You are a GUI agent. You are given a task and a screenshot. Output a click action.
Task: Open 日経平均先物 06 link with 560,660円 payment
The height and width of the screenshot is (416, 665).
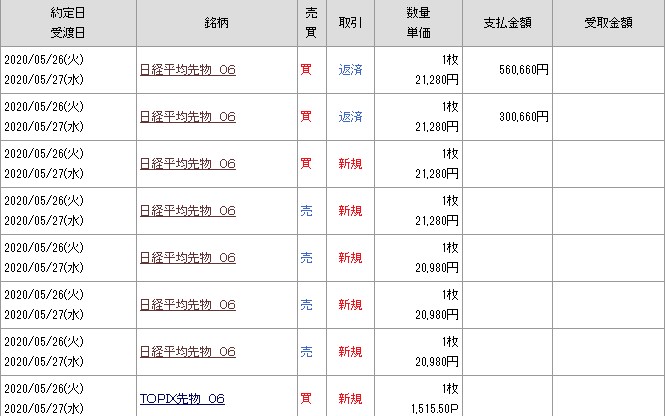click(187, 70)
